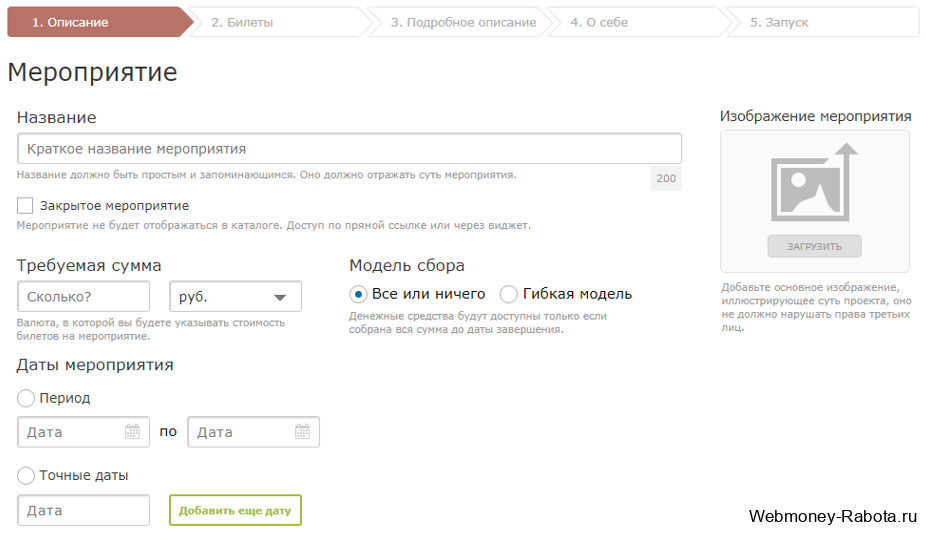Click the Требуемая сумма heading
The height and width of the screenshot is (534, 926).
pyautogui.click(x=89, y=266)
